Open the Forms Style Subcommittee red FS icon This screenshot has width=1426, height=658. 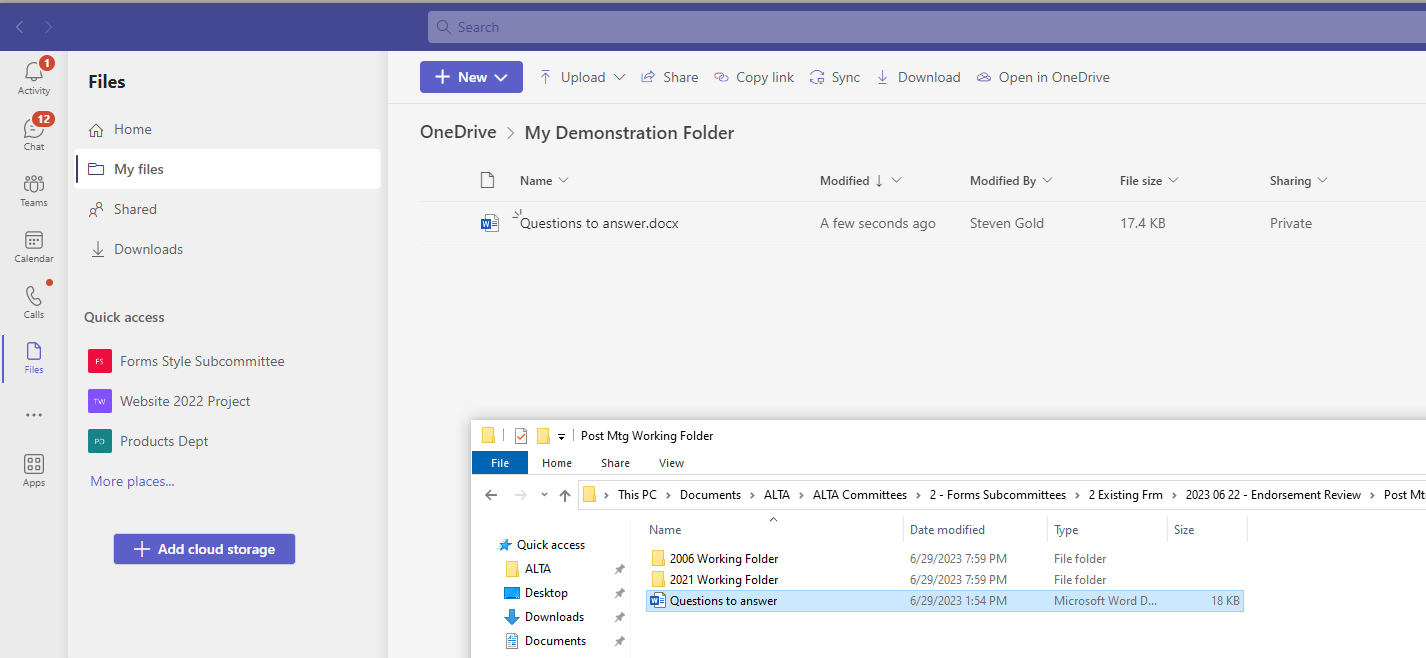pos(100,361)
